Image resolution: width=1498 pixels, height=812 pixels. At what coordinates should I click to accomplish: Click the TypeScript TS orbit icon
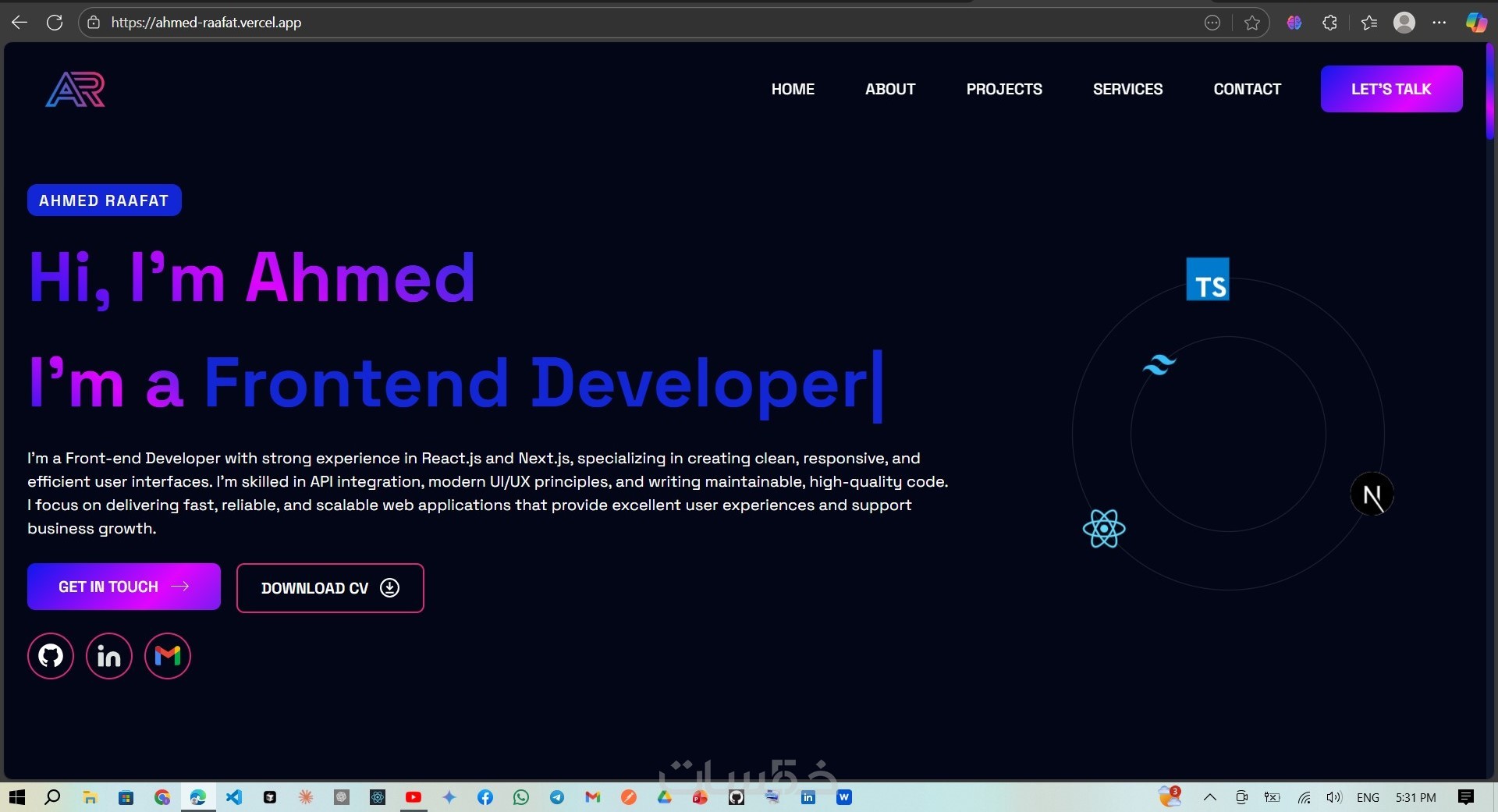click(1208, 279)
